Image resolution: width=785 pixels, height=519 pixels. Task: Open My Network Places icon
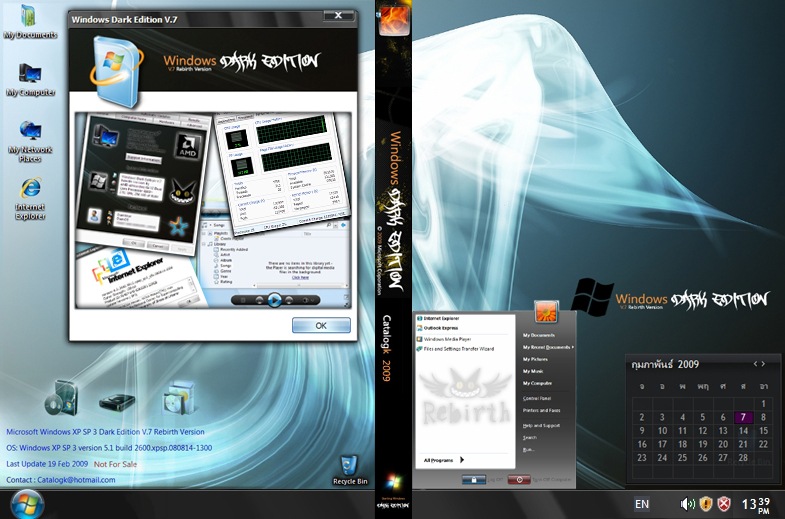[30, 142]
